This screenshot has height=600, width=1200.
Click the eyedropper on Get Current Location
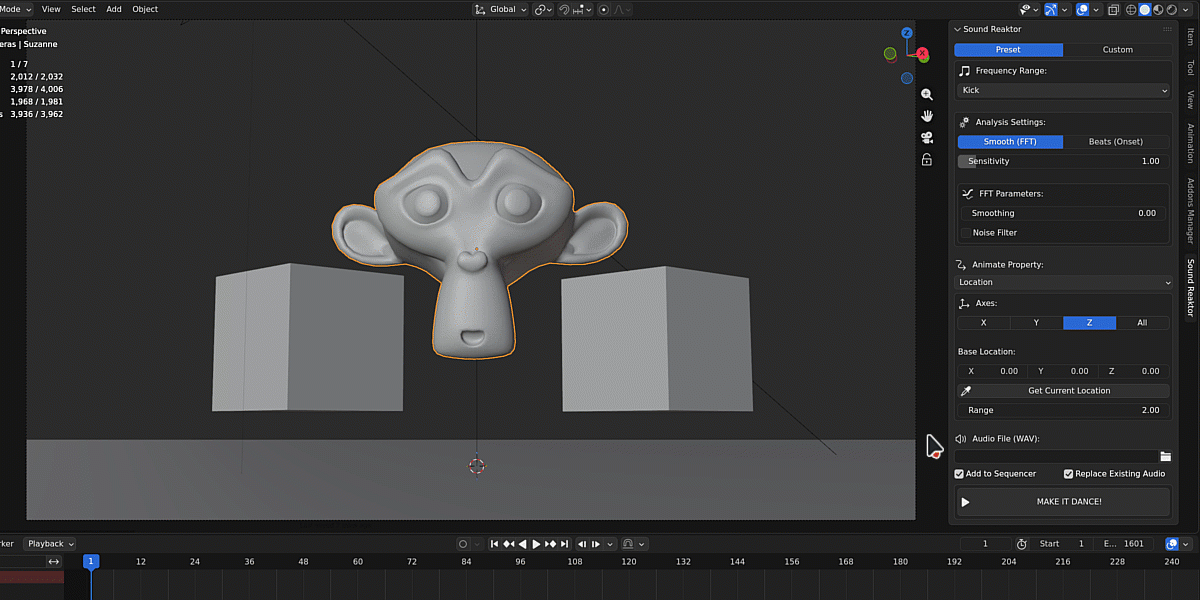pos(966,391)
